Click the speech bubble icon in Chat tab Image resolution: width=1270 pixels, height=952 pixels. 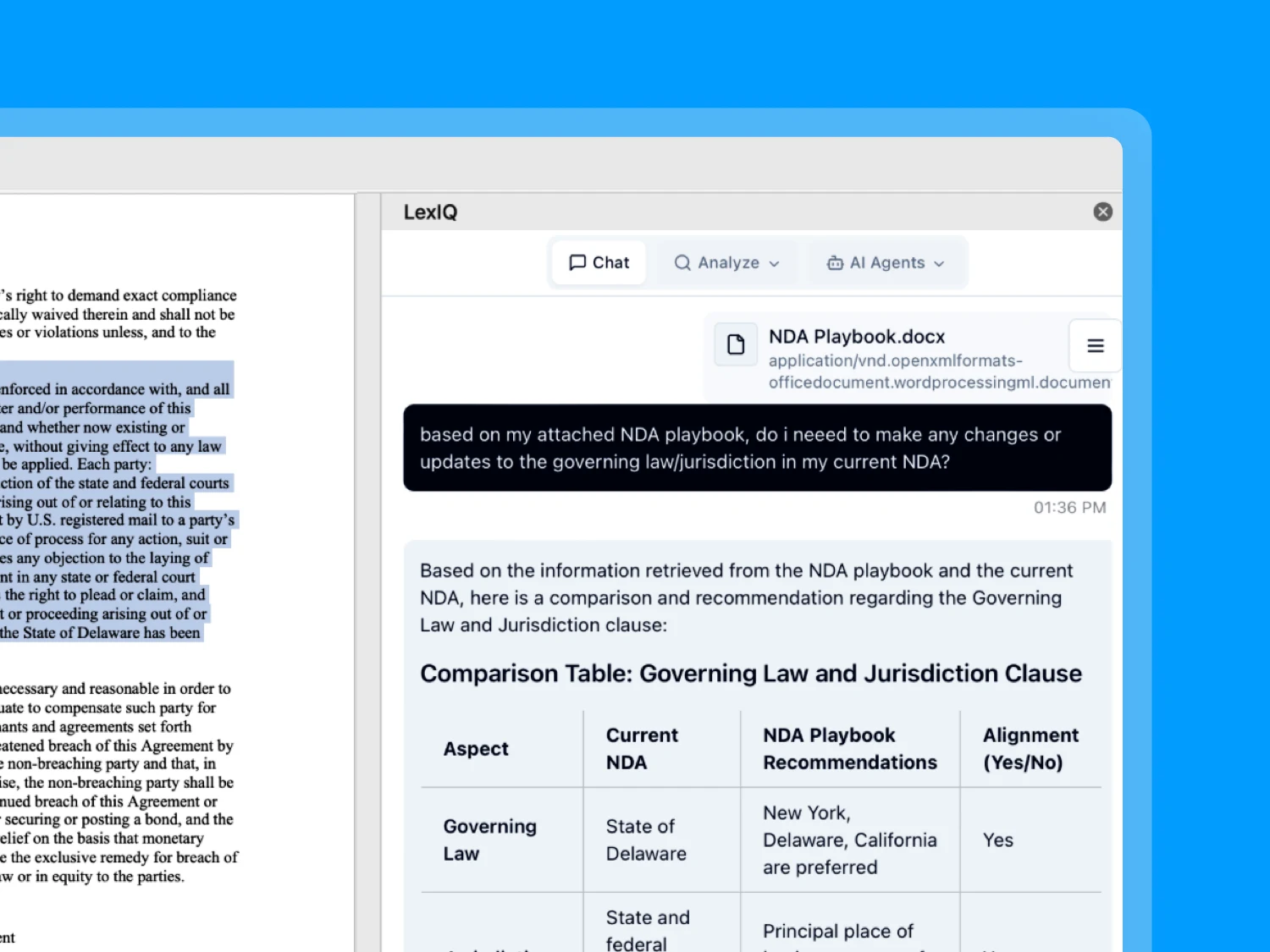click(x=577, y=263)
